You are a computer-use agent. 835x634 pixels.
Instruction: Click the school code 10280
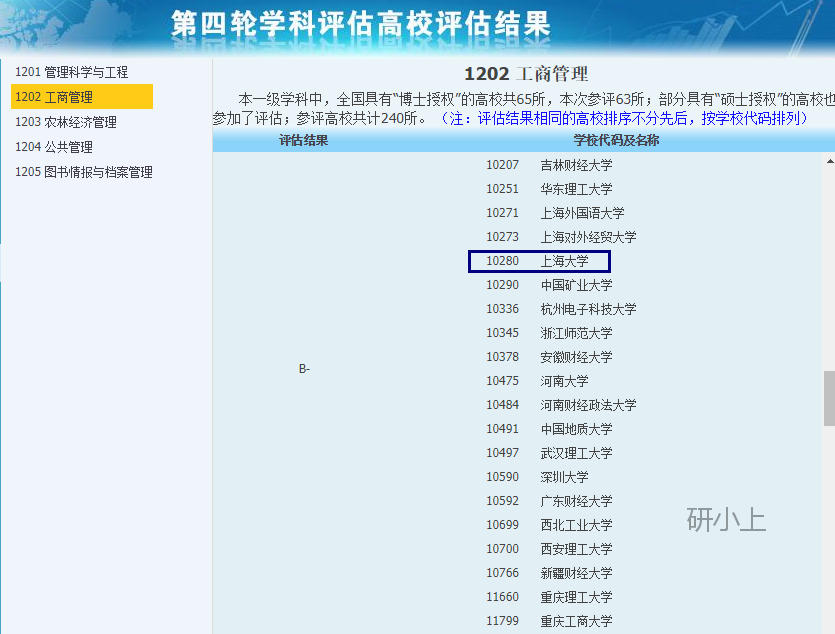(502, 261)
